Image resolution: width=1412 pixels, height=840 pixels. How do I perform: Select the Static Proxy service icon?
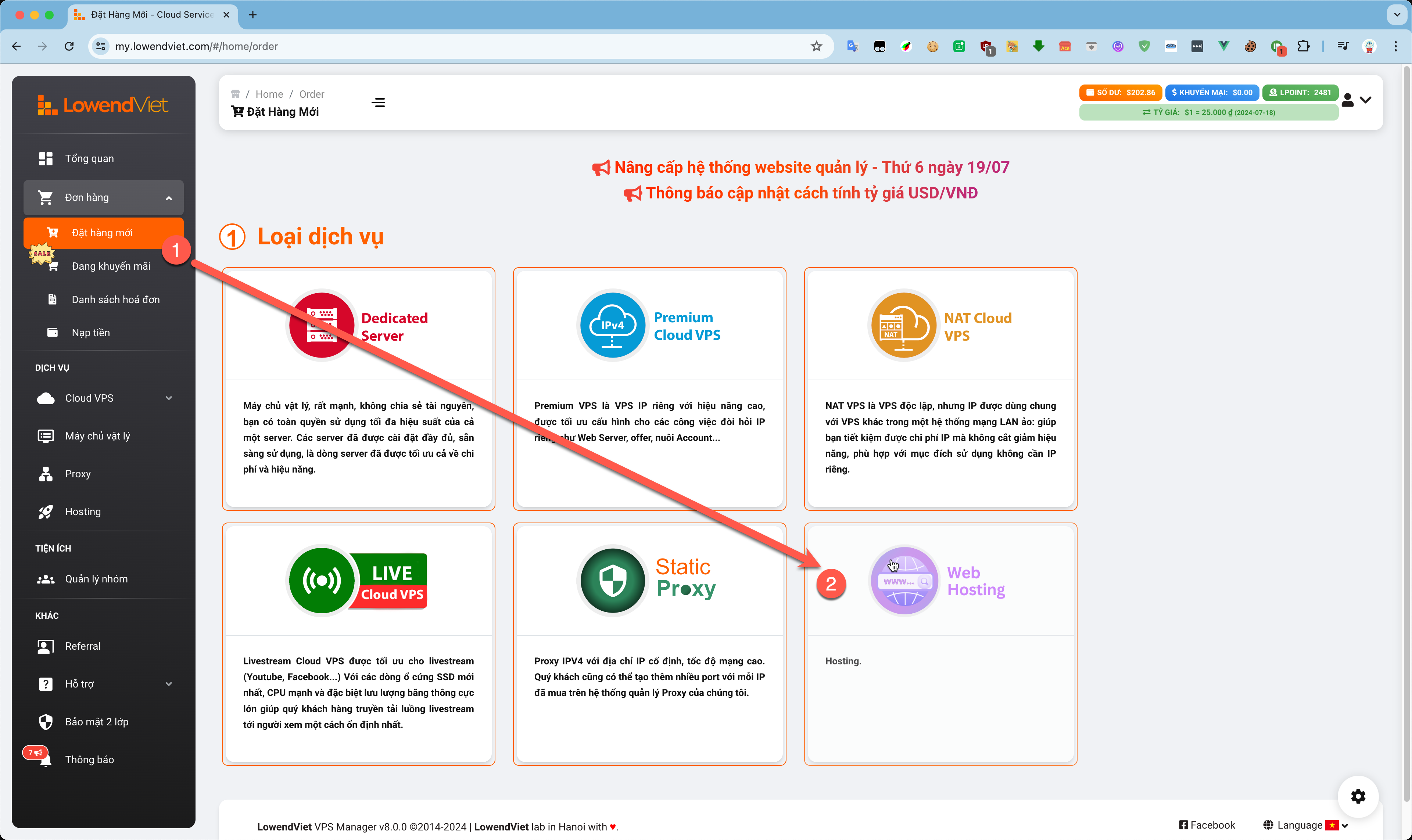pos(613,580)
